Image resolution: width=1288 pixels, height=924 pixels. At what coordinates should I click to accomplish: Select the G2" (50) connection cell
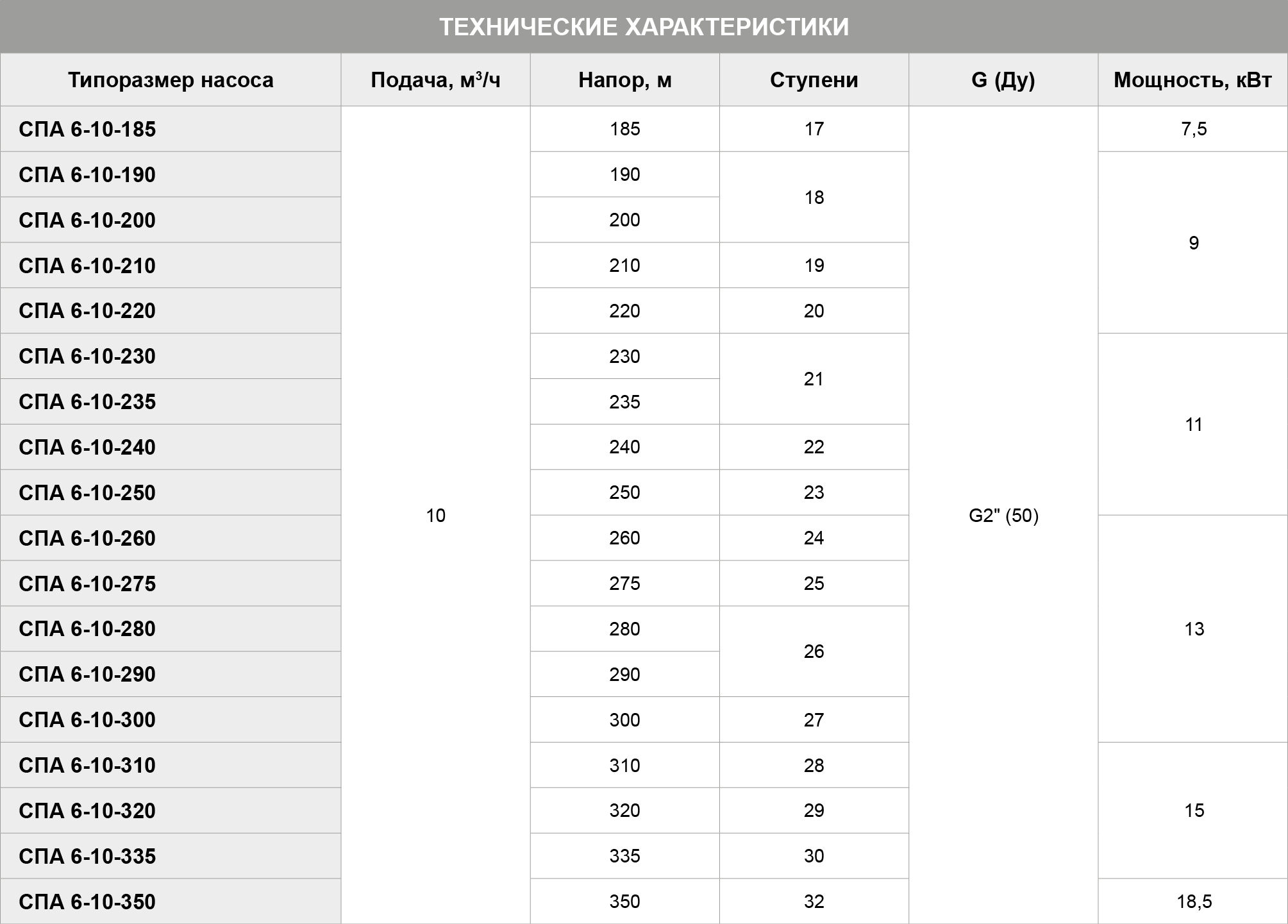coord(1003,515)
